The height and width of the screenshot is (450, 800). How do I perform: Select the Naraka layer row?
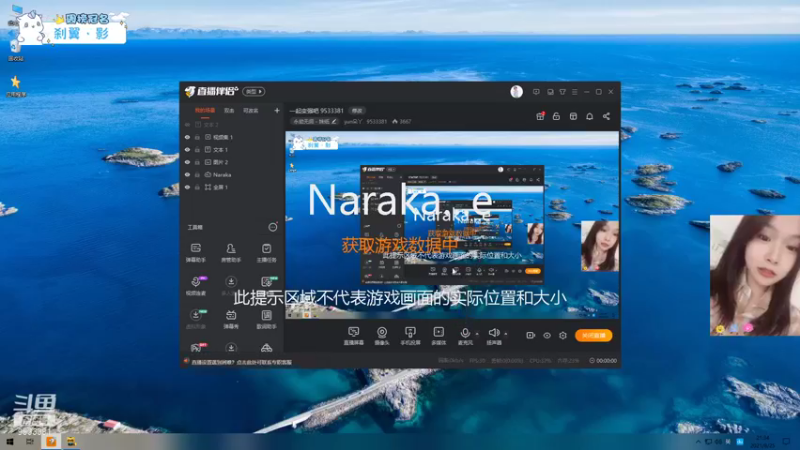click(232, 174)
